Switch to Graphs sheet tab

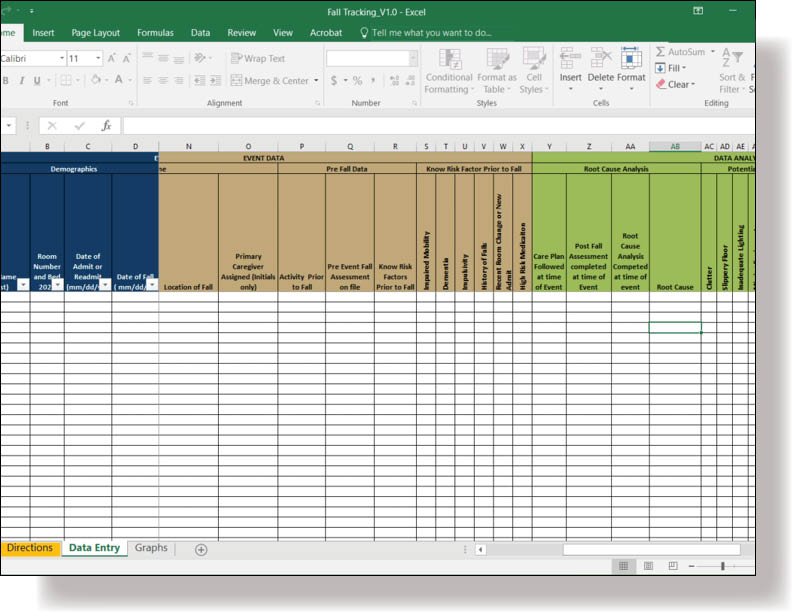pyautogui.click(x=151, y=548)
